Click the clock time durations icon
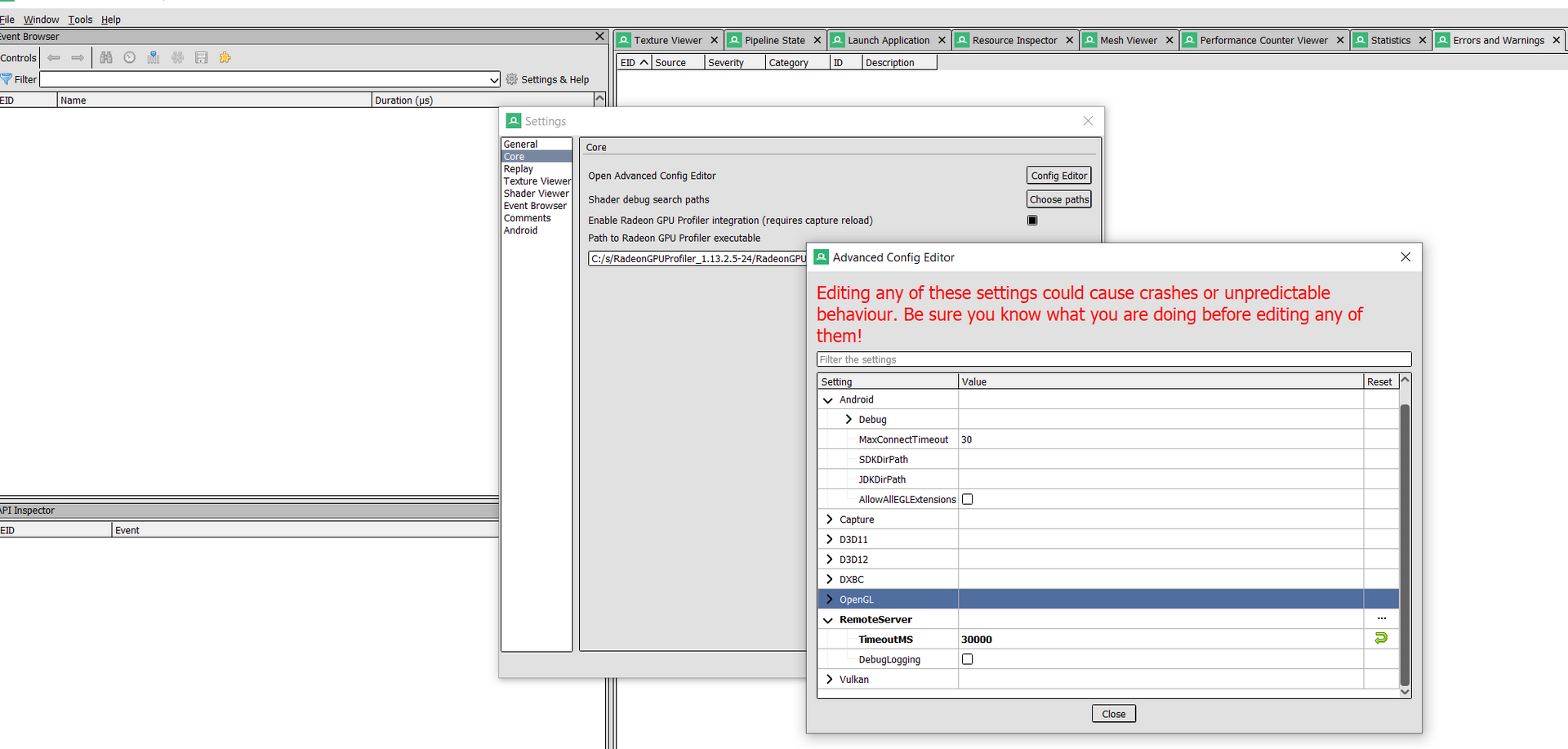The width and height of the screenshot is (1568, 749). [130, 58]
